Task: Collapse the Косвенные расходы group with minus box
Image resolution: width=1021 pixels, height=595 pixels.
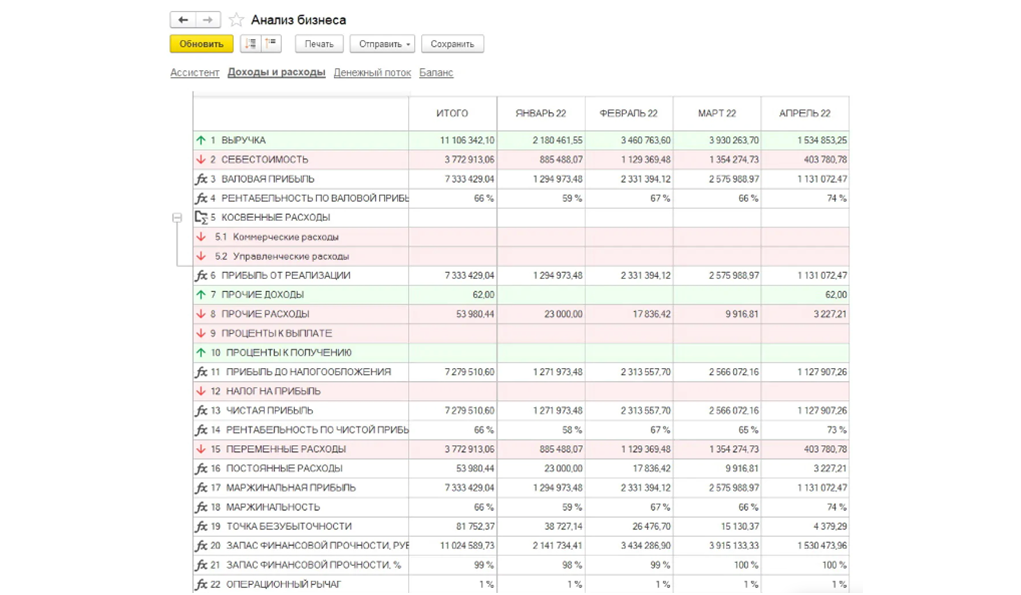Action: (177, 217)
